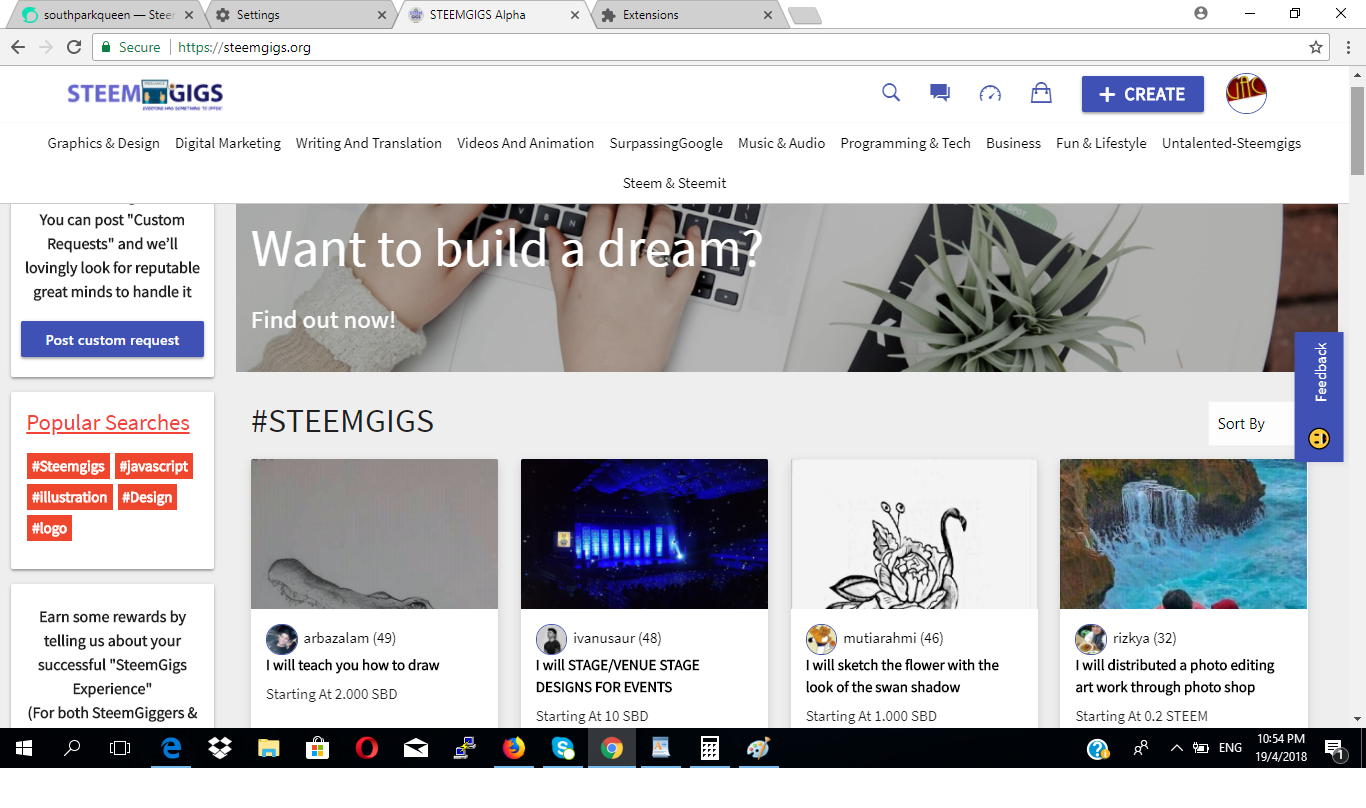Open the dashboard speedometer icon
This screenshot has width=1366, height=808.
tap(990, 94)
